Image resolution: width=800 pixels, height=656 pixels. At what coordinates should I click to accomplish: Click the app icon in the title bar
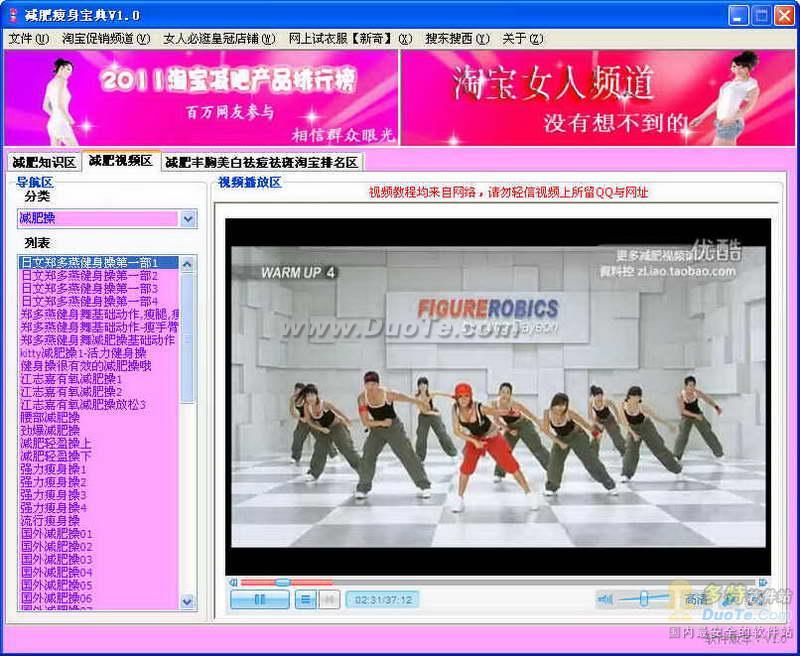pyautogui.click(x=13, y=15)
